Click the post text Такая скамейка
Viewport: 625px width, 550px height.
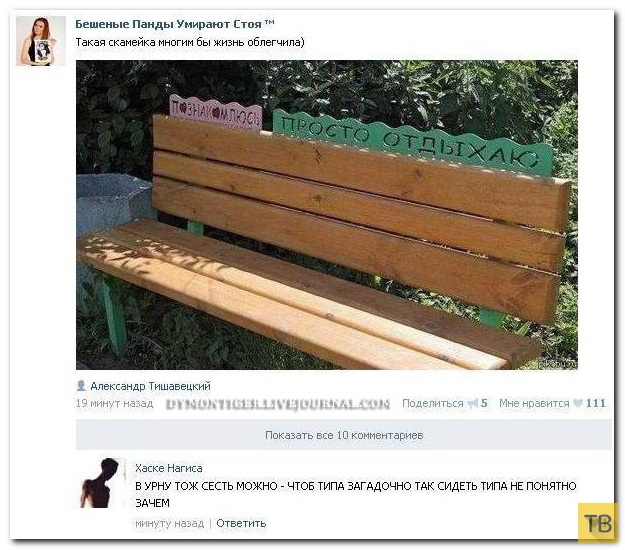[190, 42]
